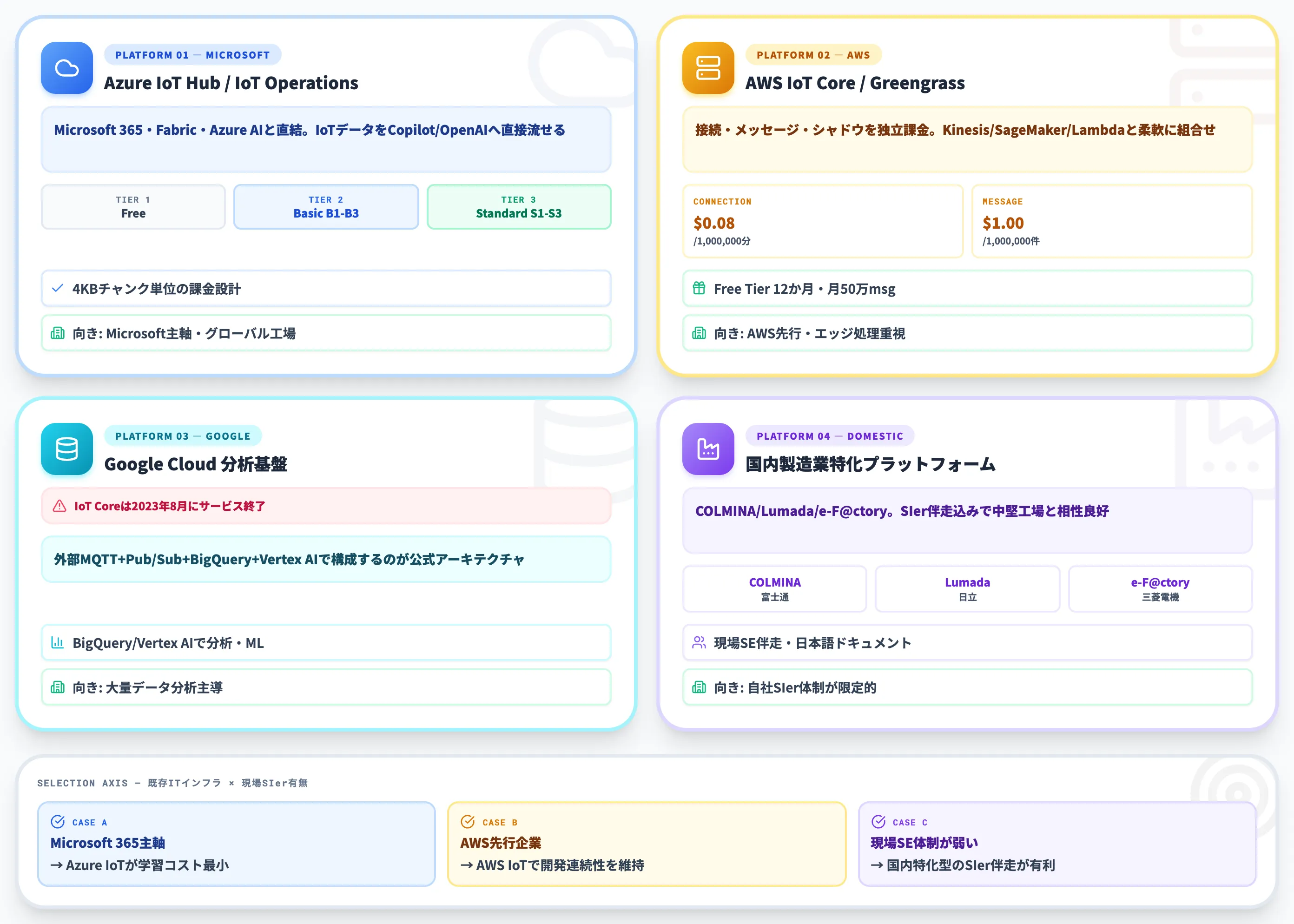
Task: Select the PLATFORM 01 — MICROSOFT badge
Action: click(192, 55)
